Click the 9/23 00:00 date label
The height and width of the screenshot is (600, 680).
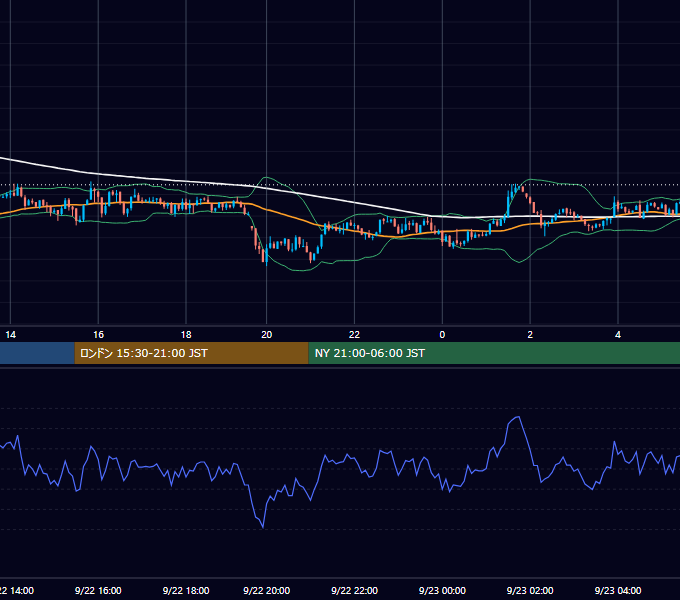tap(442, 590)
